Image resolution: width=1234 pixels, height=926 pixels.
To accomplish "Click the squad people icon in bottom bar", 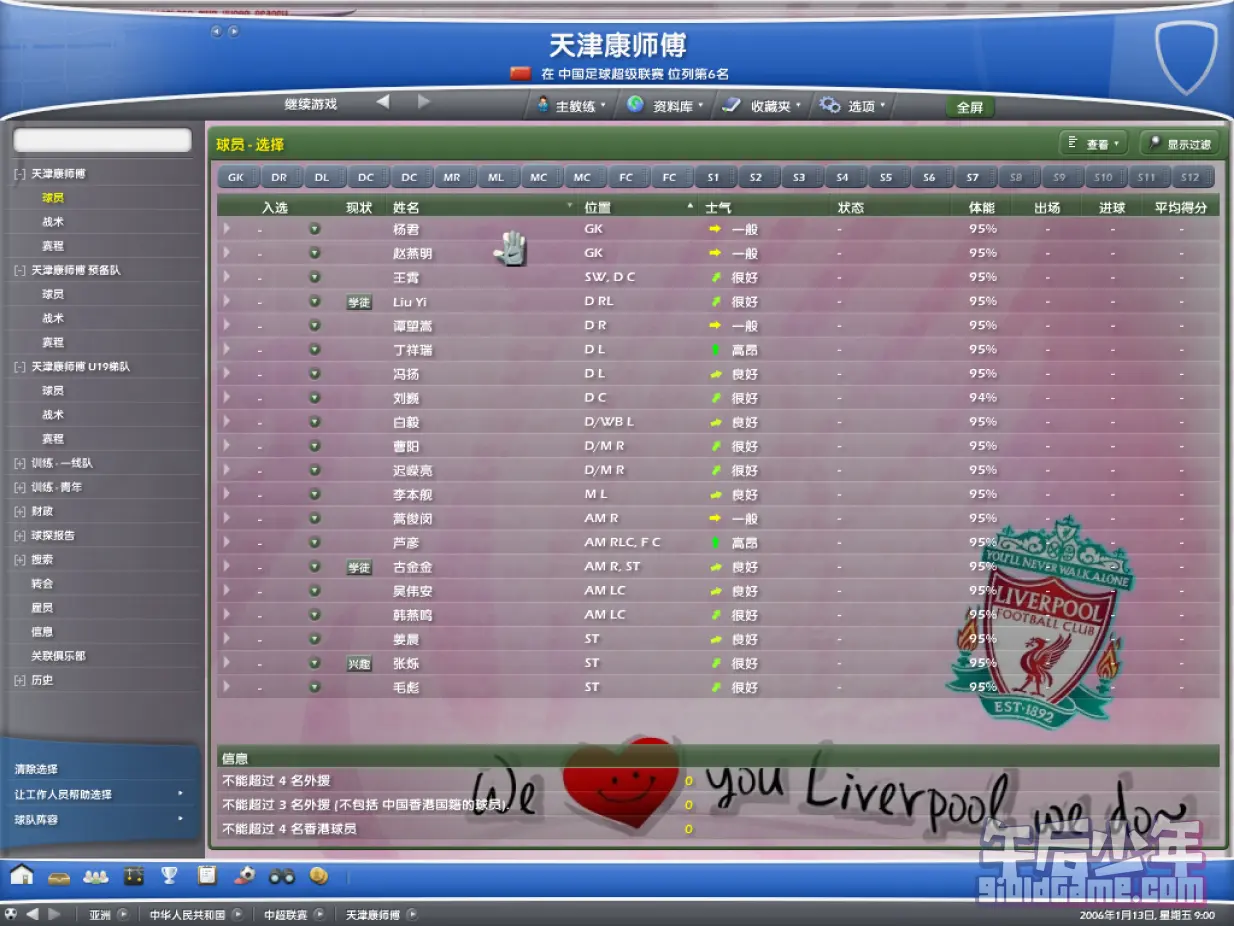I will (96, 876).
